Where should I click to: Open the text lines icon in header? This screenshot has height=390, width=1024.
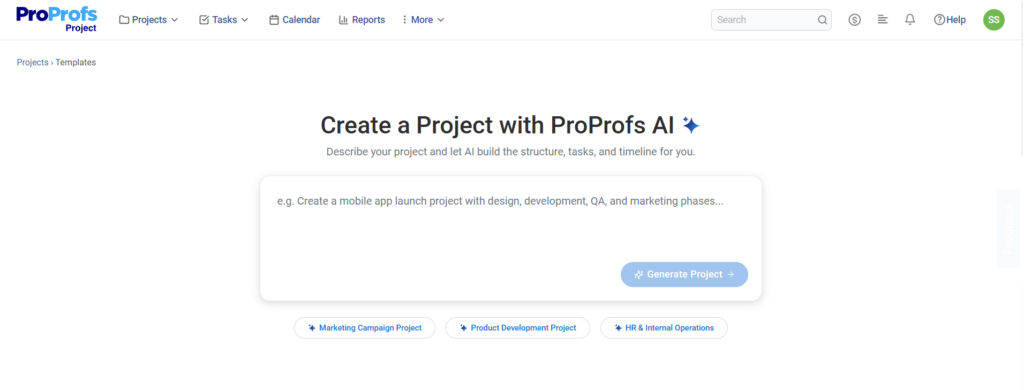[882, 20]
